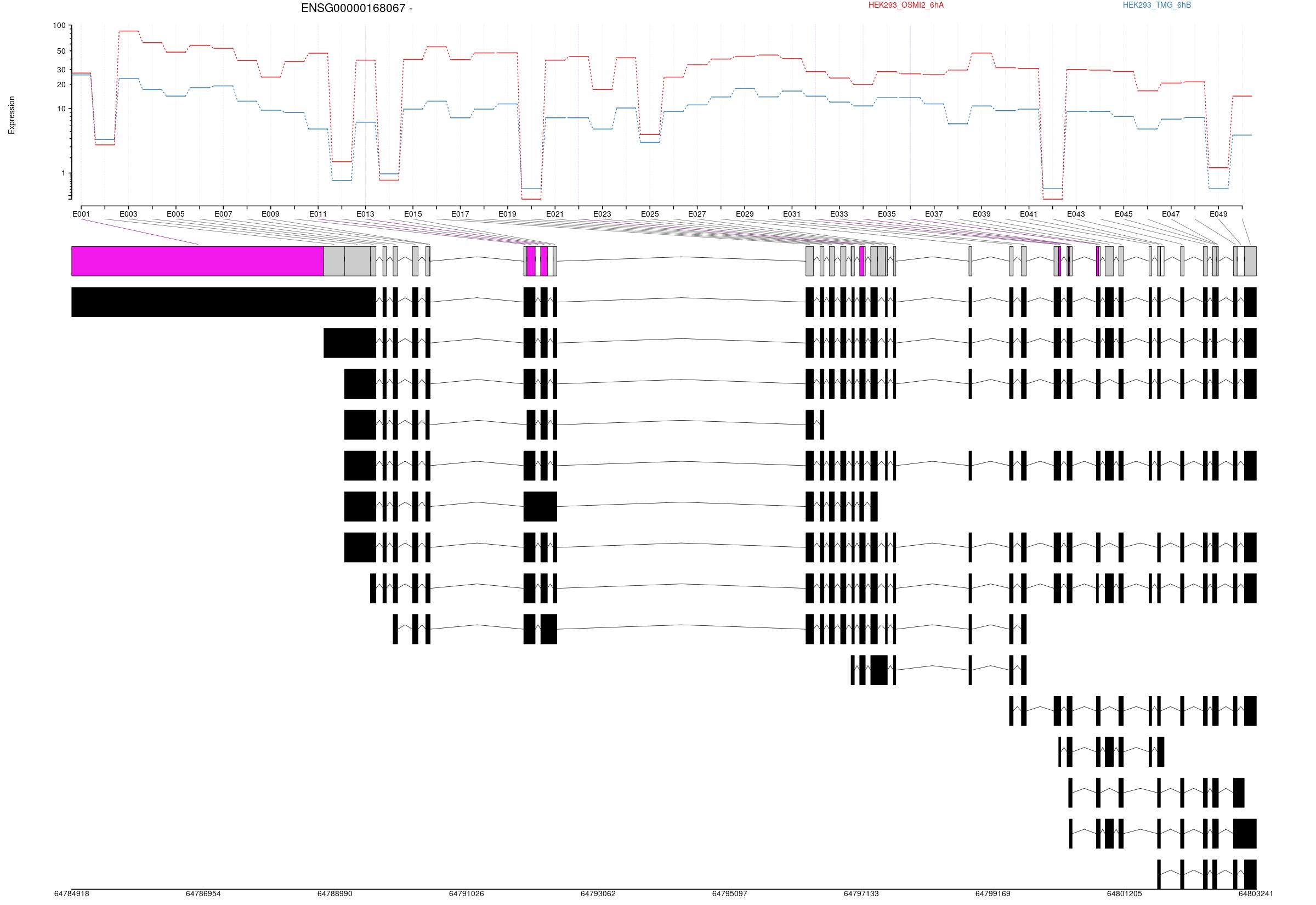Image resolution: width=1316 pixels, height=905 pixels.
Task: Click exon bin label E017
Action: (x=460, y=214)
